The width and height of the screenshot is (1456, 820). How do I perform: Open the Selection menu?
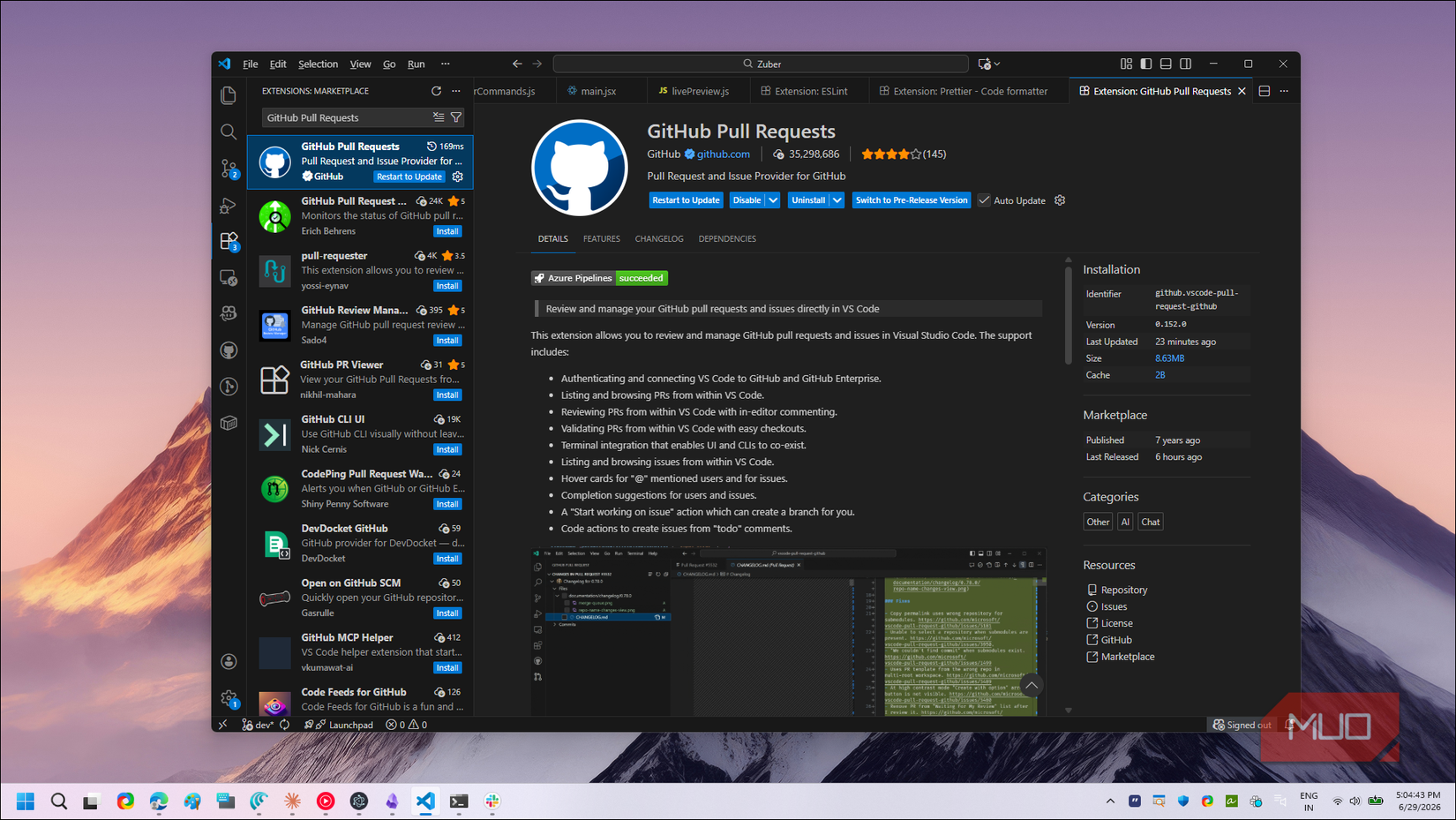pos(318,64)
